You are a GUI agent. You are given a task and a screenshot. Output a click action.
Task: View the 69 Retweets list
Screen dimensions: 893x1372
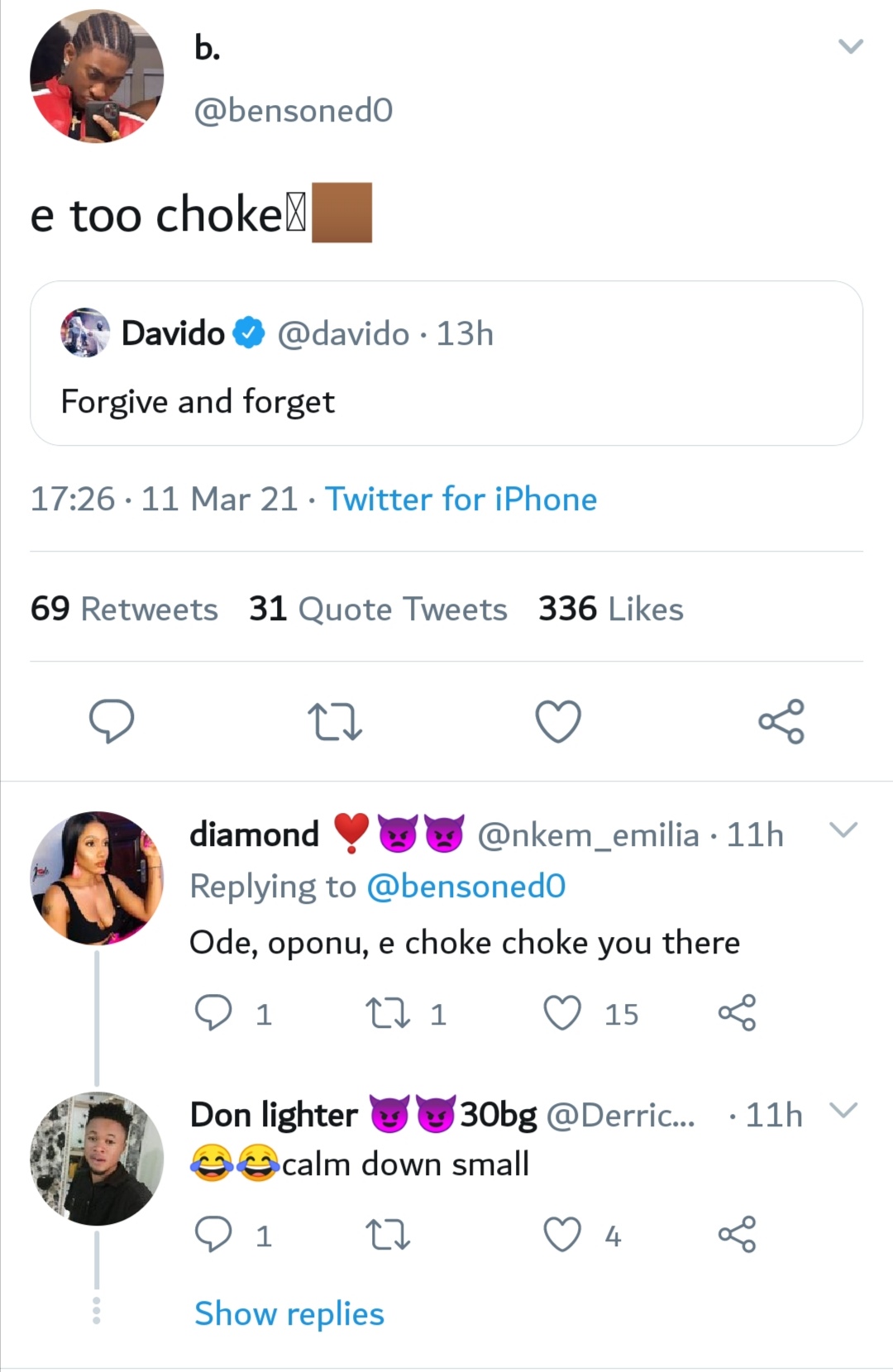(124, 610)
